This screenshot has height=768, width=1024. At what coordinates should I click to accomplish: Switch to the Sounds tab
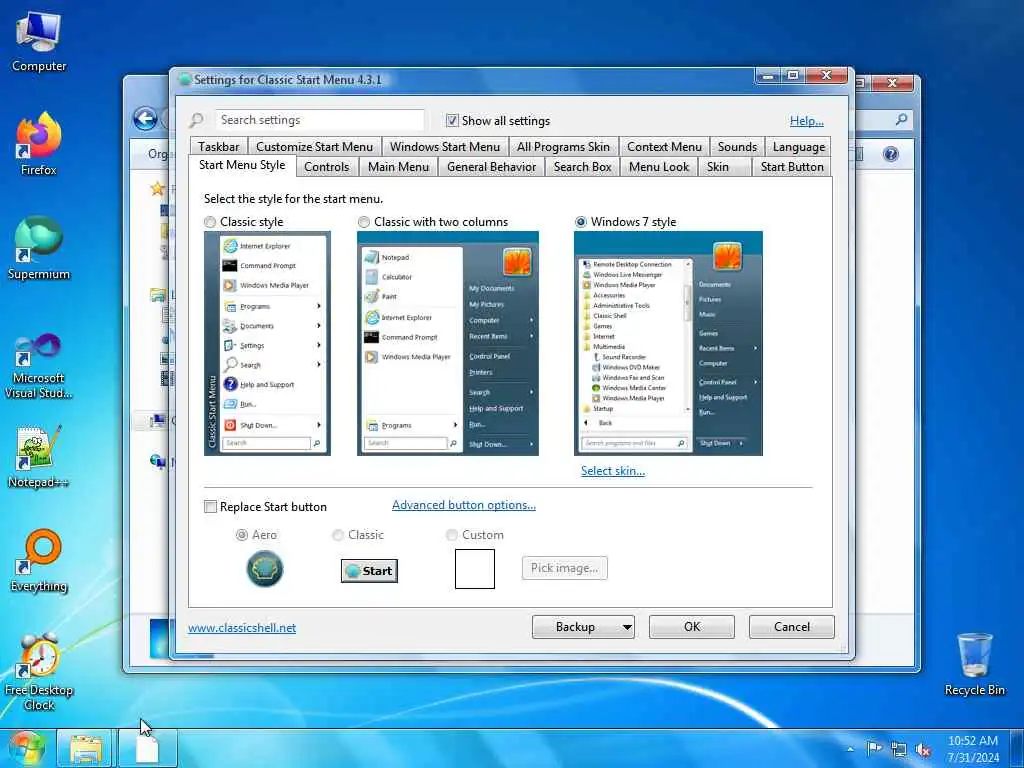click(x=737, y=147)
